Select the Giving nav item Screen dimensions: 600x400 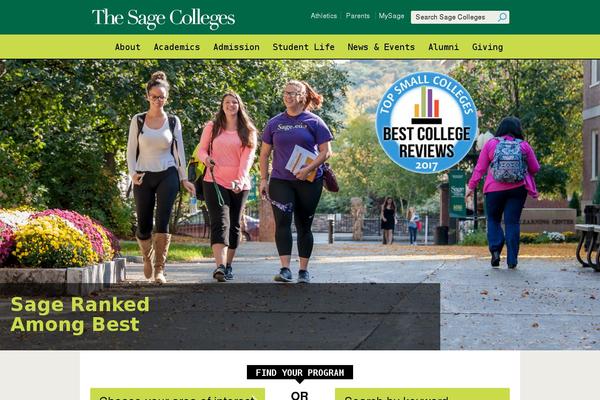click(488, 47)
